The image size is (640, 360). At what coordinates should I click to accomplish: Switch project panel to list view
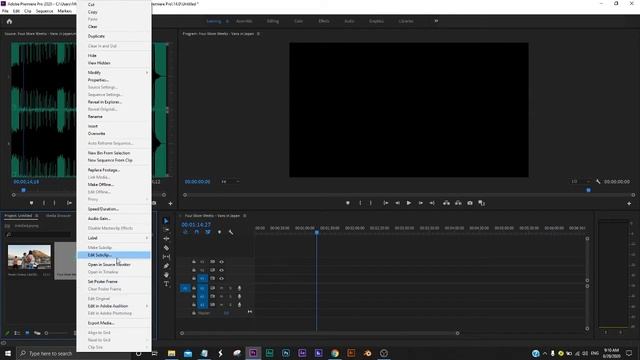click(x=17, y=333)
